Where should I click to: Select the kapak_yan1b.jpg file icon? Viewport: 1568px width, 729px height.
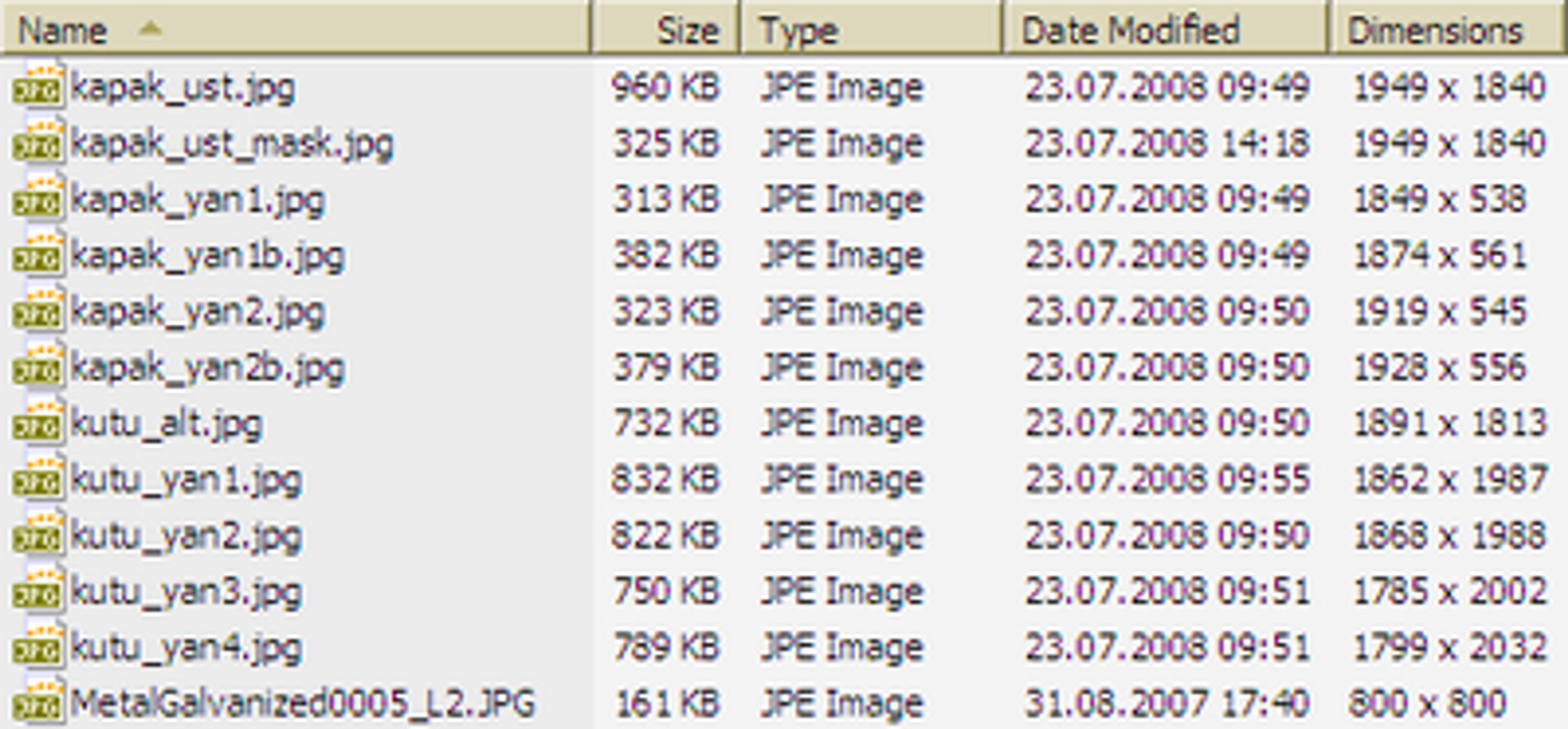pyautogui.click(x=38, y=256)
